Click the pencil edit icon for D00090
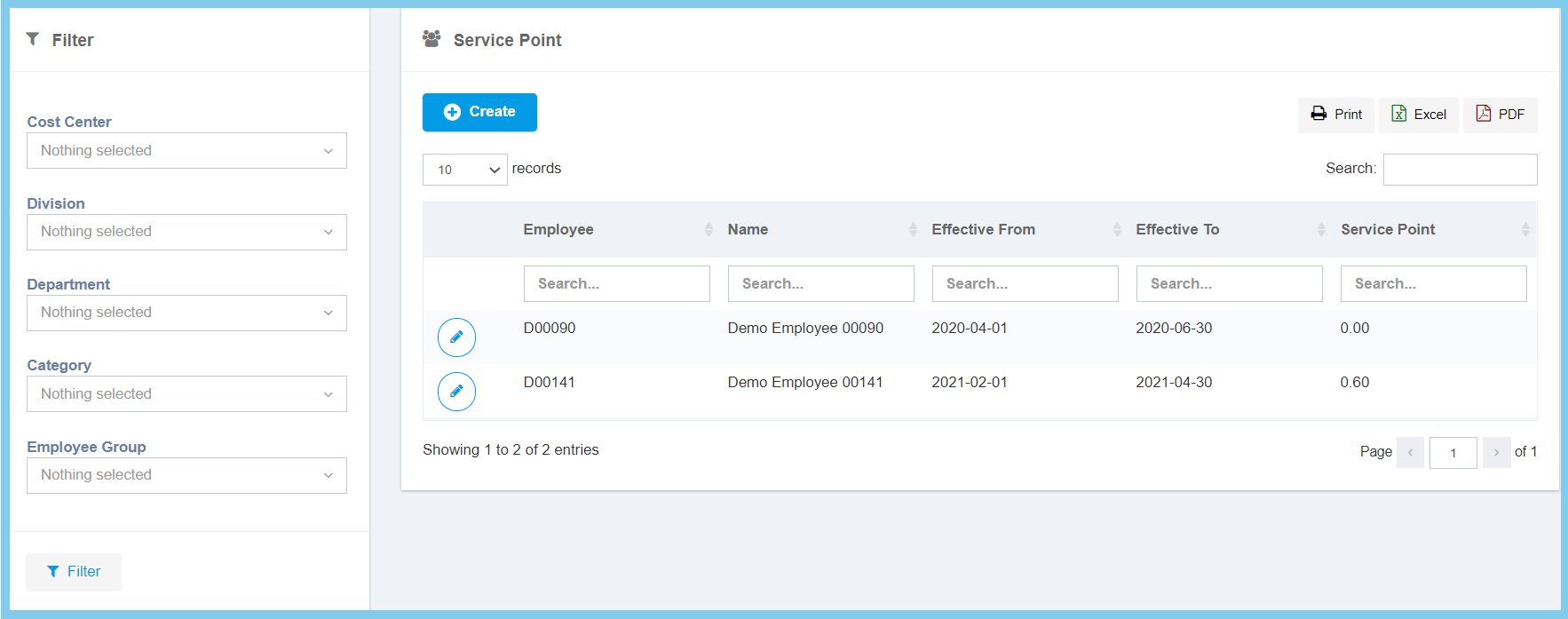 [x=456, y=337]
